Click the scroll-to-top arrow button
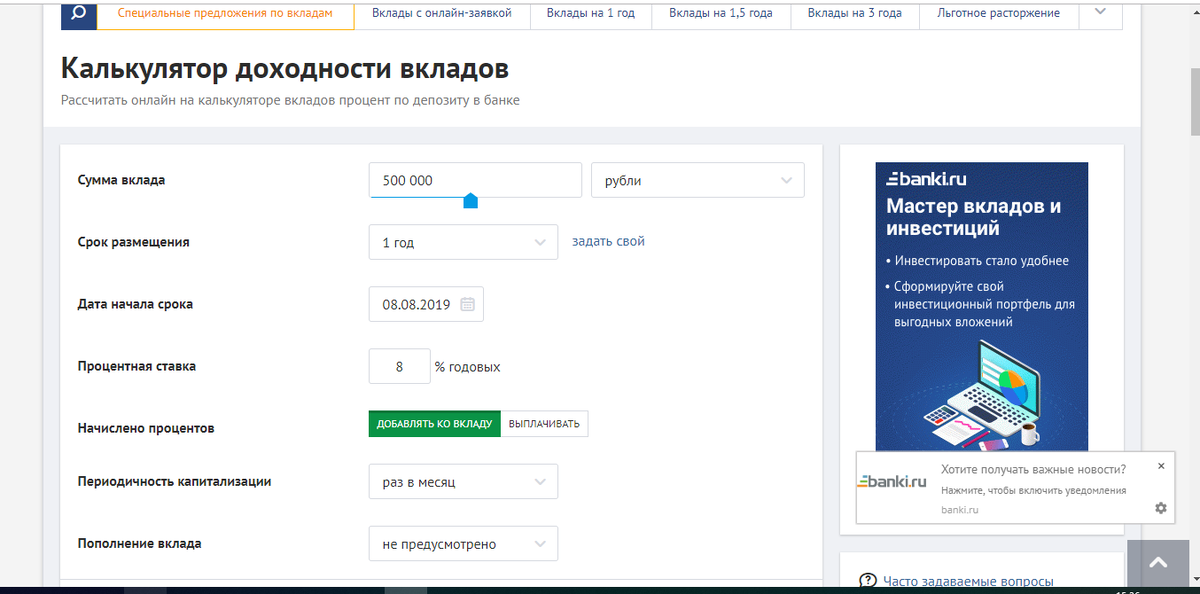The image size is (1200, 594). click(1158, 563)
